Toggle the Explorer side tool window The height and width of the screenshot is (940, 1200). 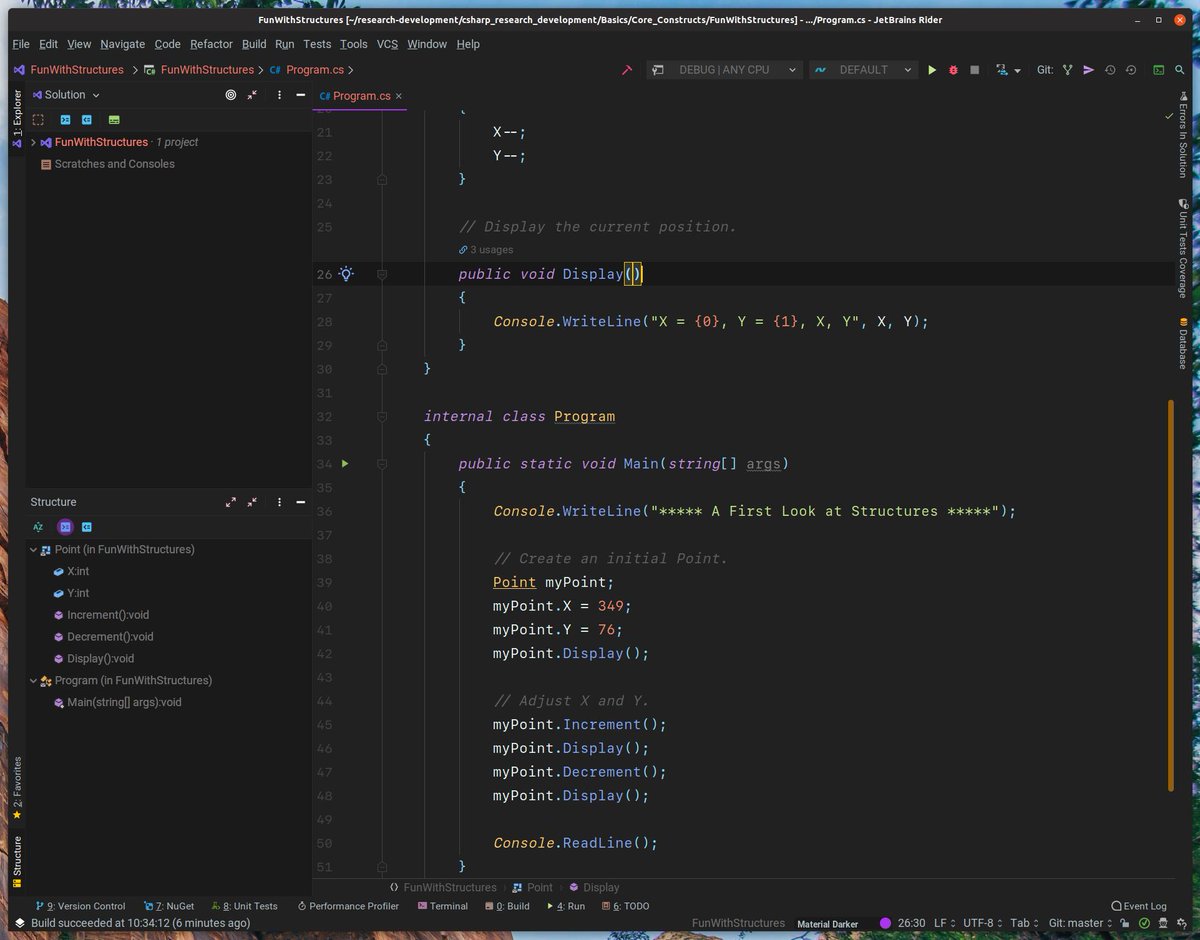(16, 119)
